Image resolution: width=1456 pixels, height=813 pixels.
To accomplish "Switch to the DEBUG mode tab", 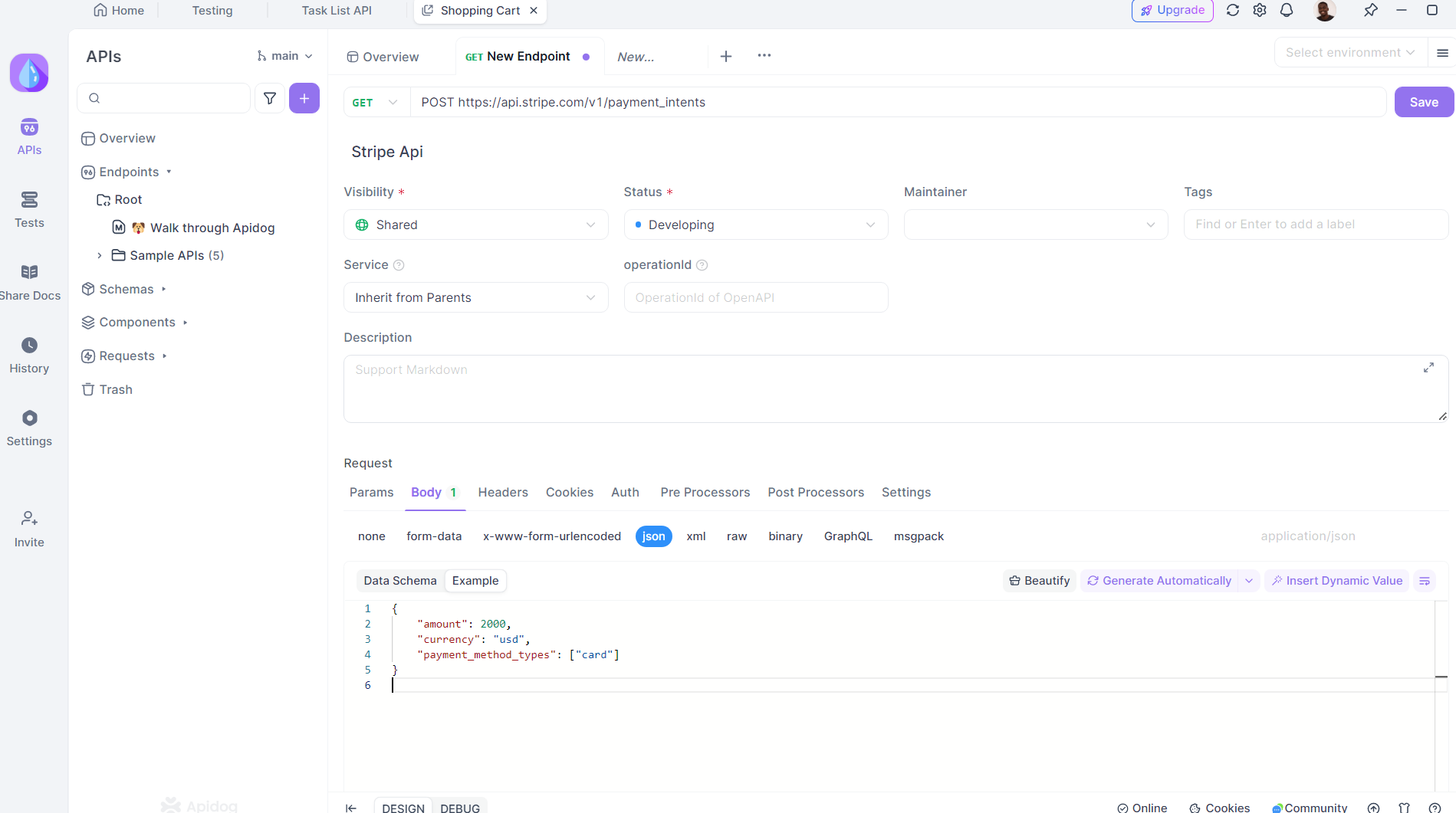I will click(x=460, y=808).
